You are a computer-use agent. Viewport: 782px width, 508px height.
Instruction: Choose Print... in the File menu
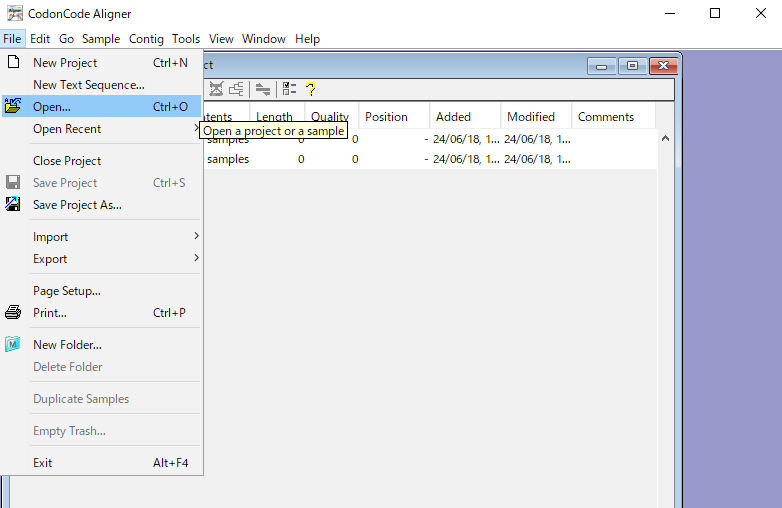[102, 313]
